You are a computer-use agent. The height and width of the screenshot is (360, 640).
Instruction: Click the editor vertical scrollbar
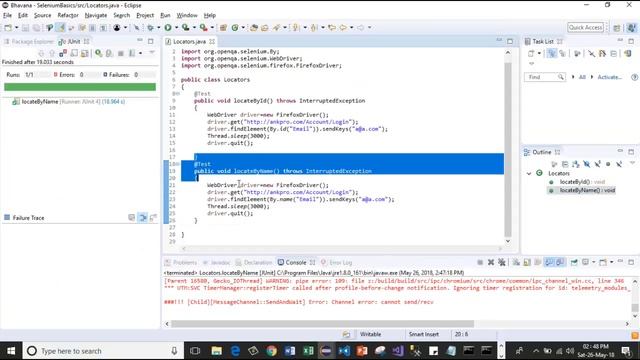[x=508, y=149]
